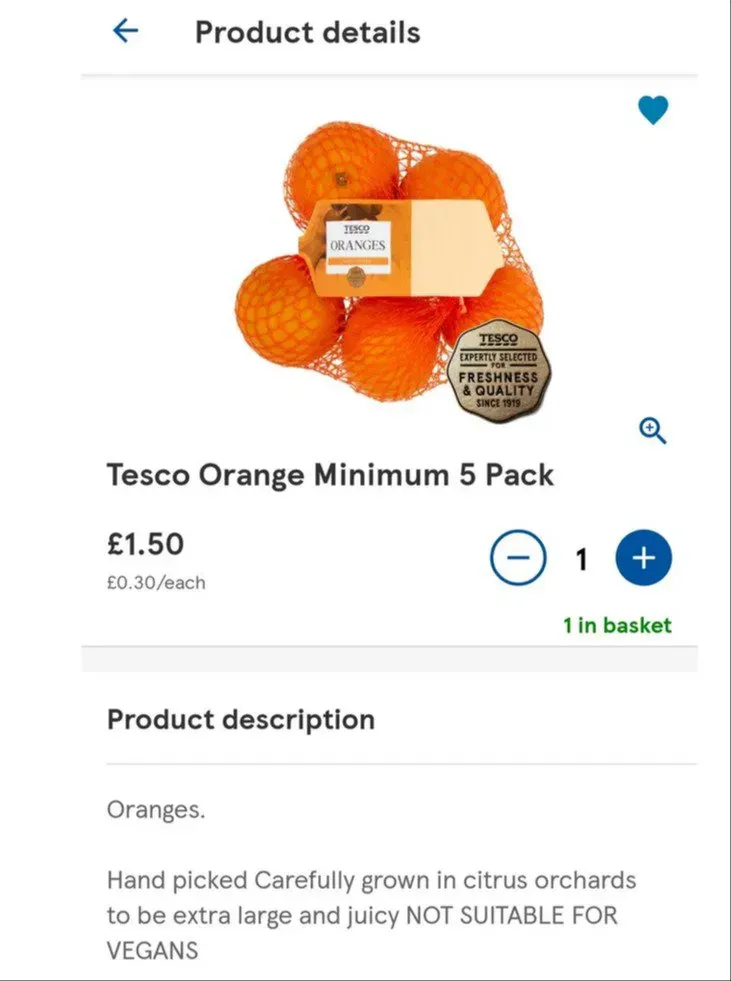Screen dimensions: 731x981
Task: Go back using the arrow icon
Action: (x=125, y=32)
